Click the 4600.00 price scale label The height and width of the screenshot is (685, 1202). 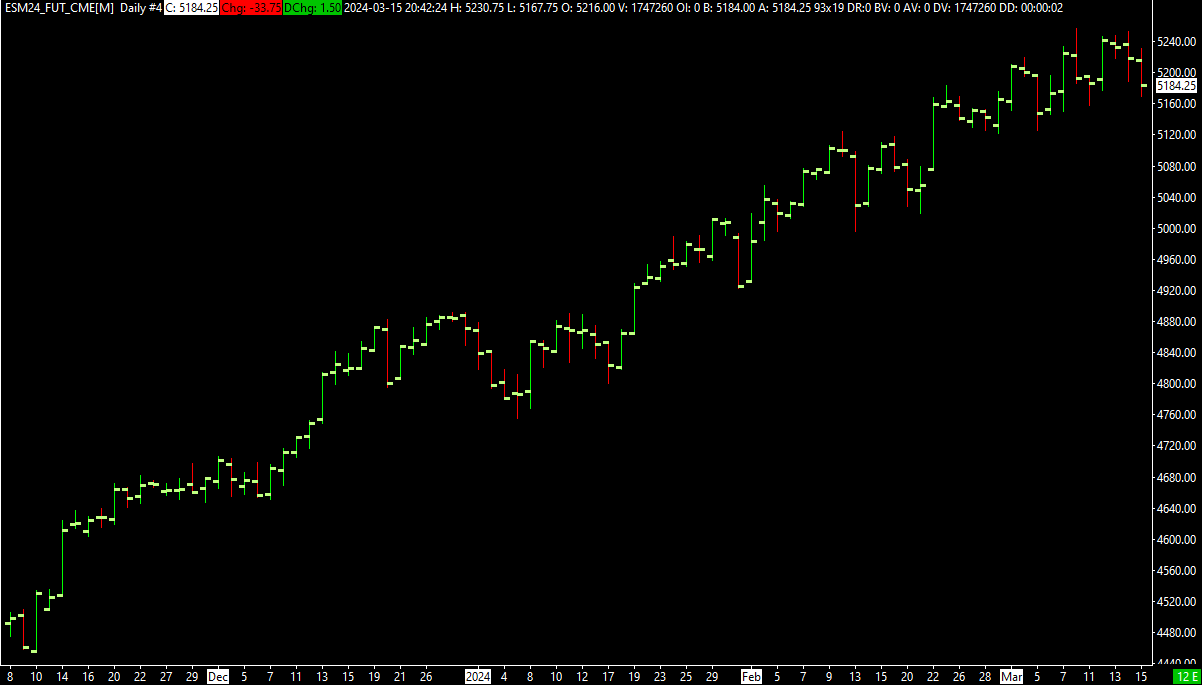[x=1177, y=540]
